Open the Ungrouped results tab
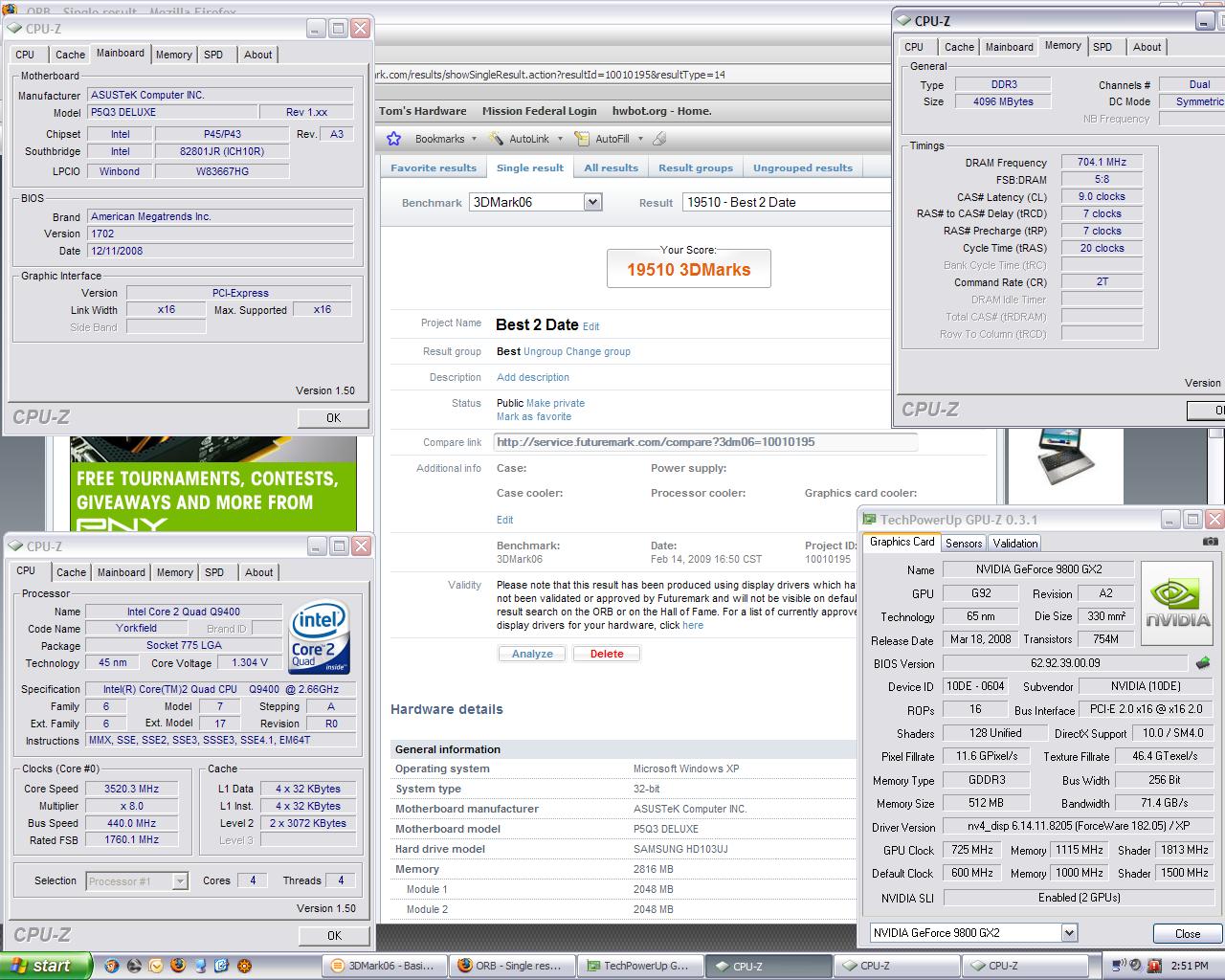This screenshot has width=1225, height=980. click(803, 167)
